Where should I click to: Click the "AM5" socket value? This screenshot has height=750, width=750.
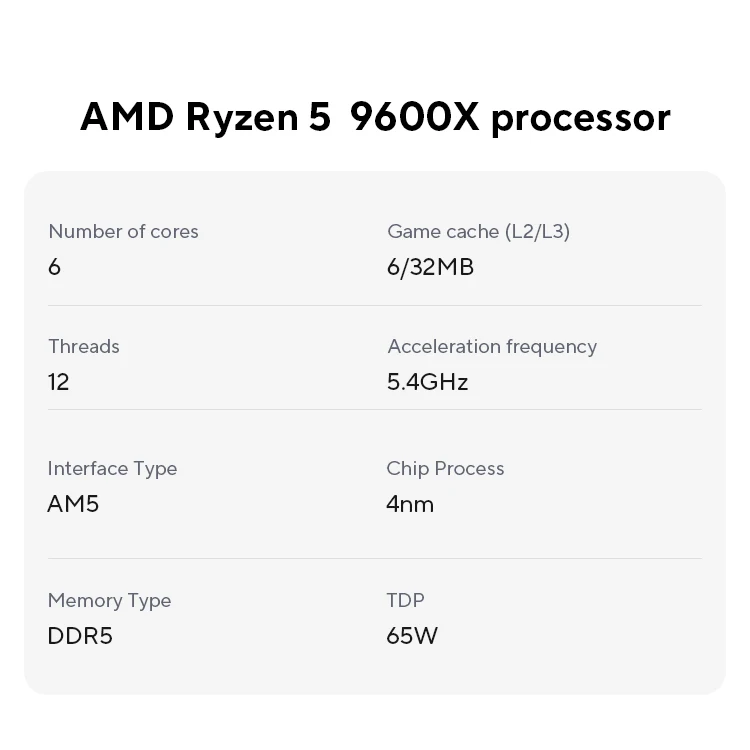[73, 503]
